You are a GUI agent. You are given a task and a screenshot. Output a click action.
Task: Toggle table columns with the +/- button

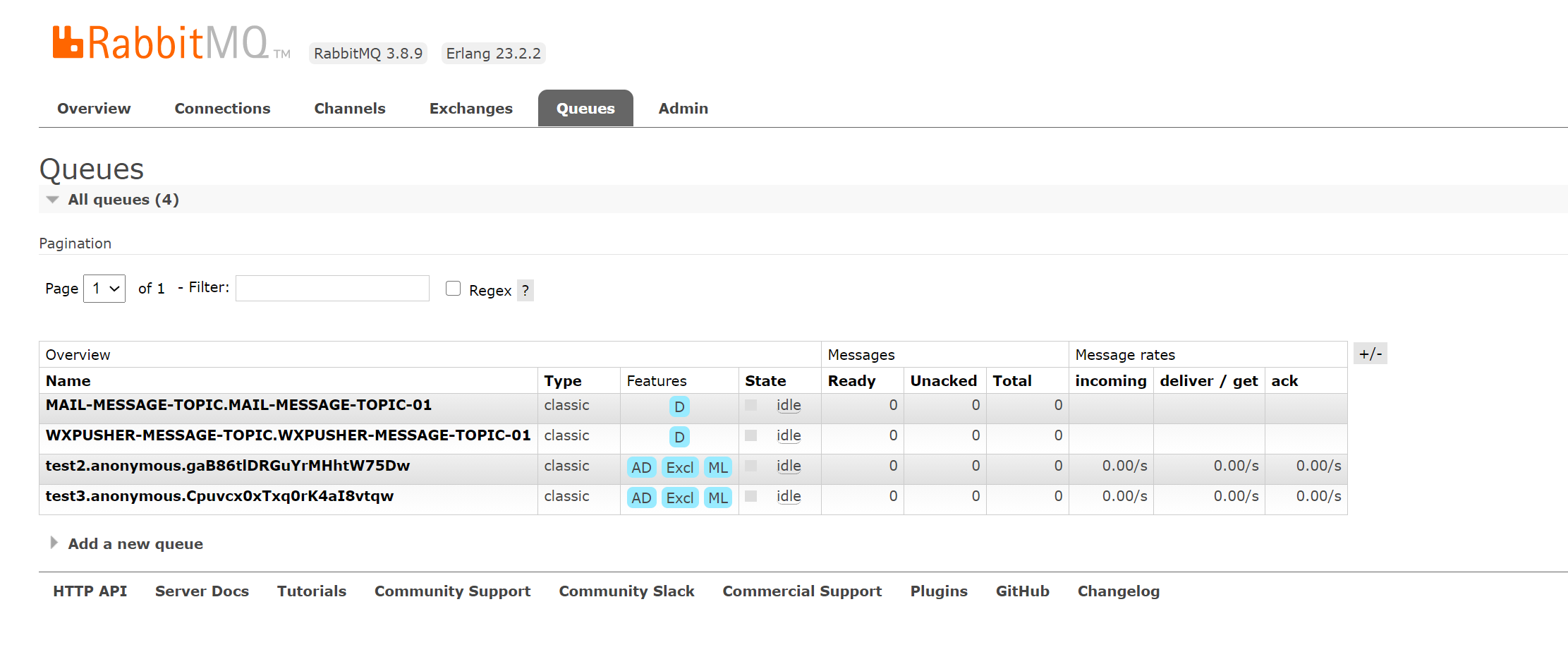tap(1370, 354)
